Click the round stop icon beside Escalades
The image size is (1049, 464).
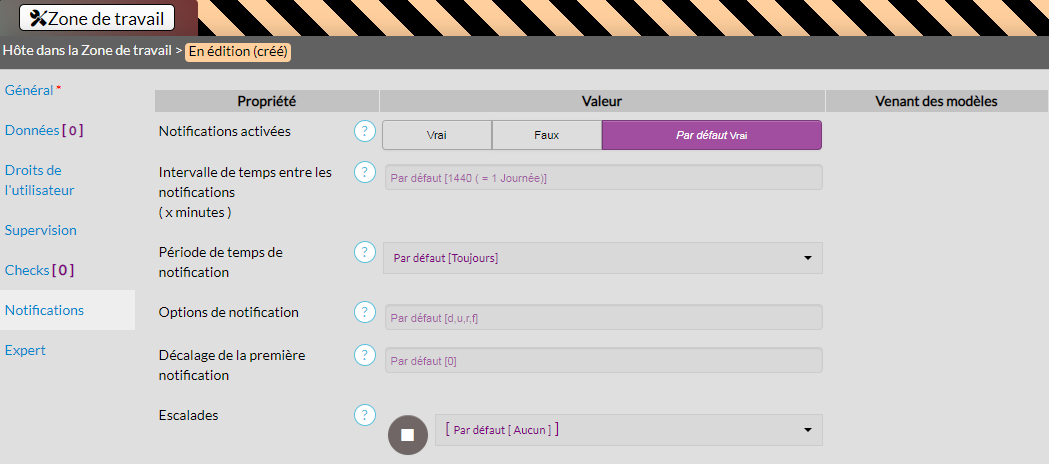pyautogui.click(x=407, y=434)
